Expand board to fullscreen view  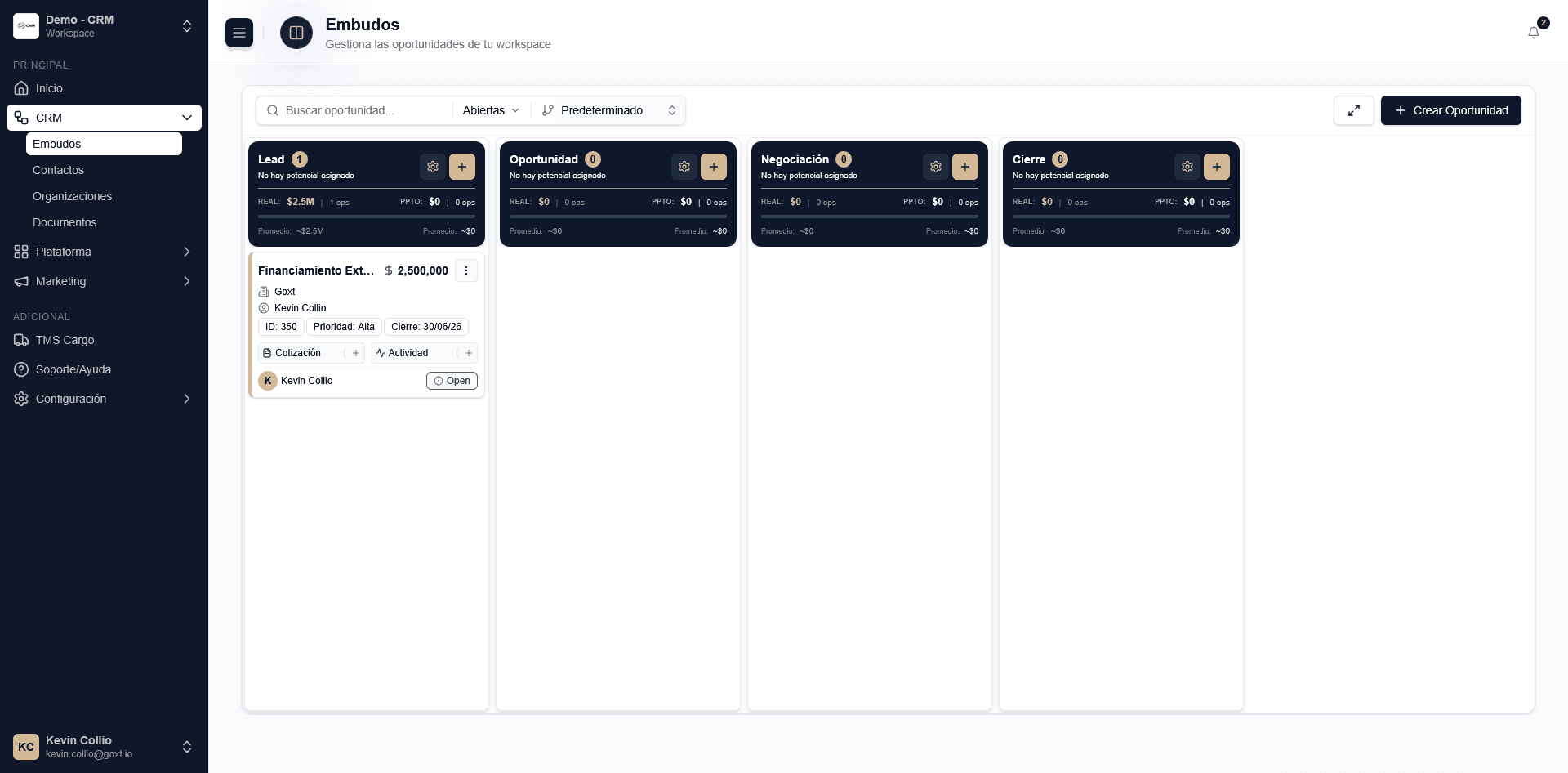1354,110
